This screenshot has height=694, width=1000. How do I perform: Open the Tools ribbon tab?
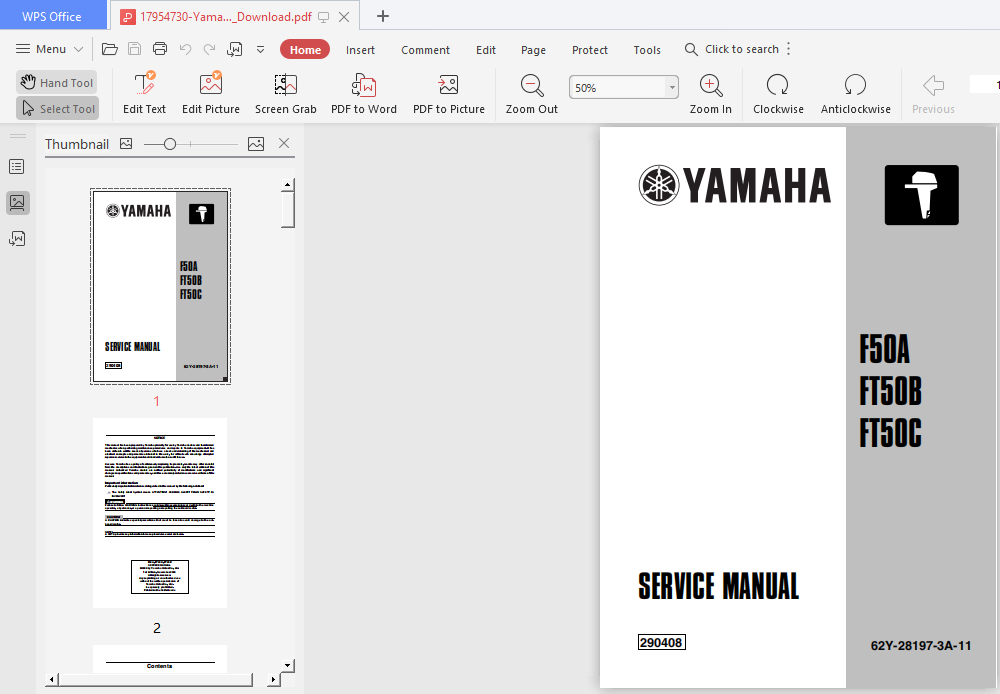[x=647, y=50]
